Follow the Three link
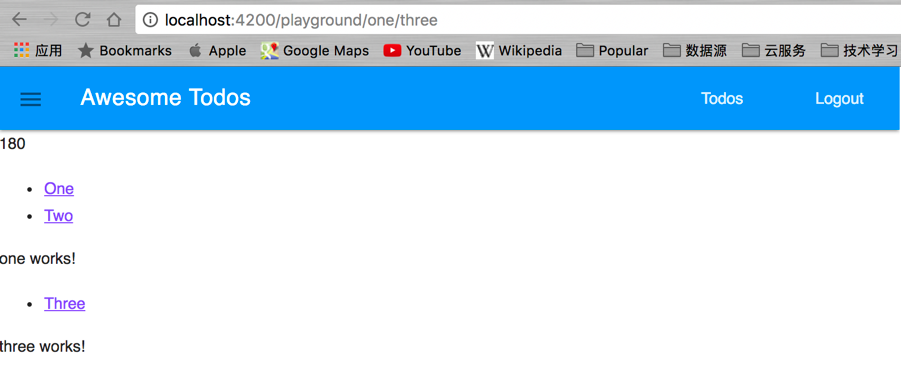The height and width of the screenshot is (370, 901). pyautogui.click(x=64, y=303)
